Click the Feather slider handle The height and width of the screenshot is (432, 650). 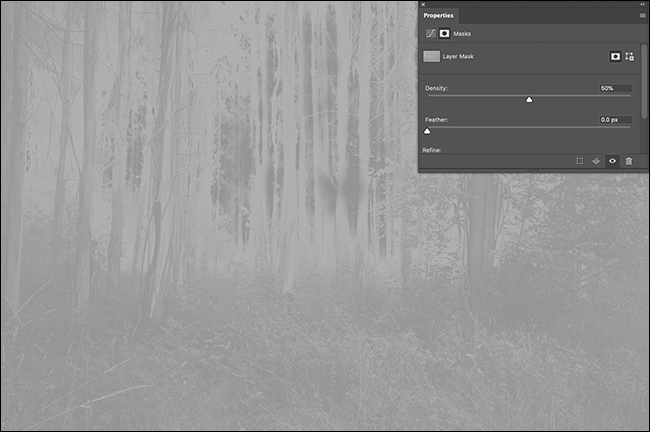click(x=428, y=130)
